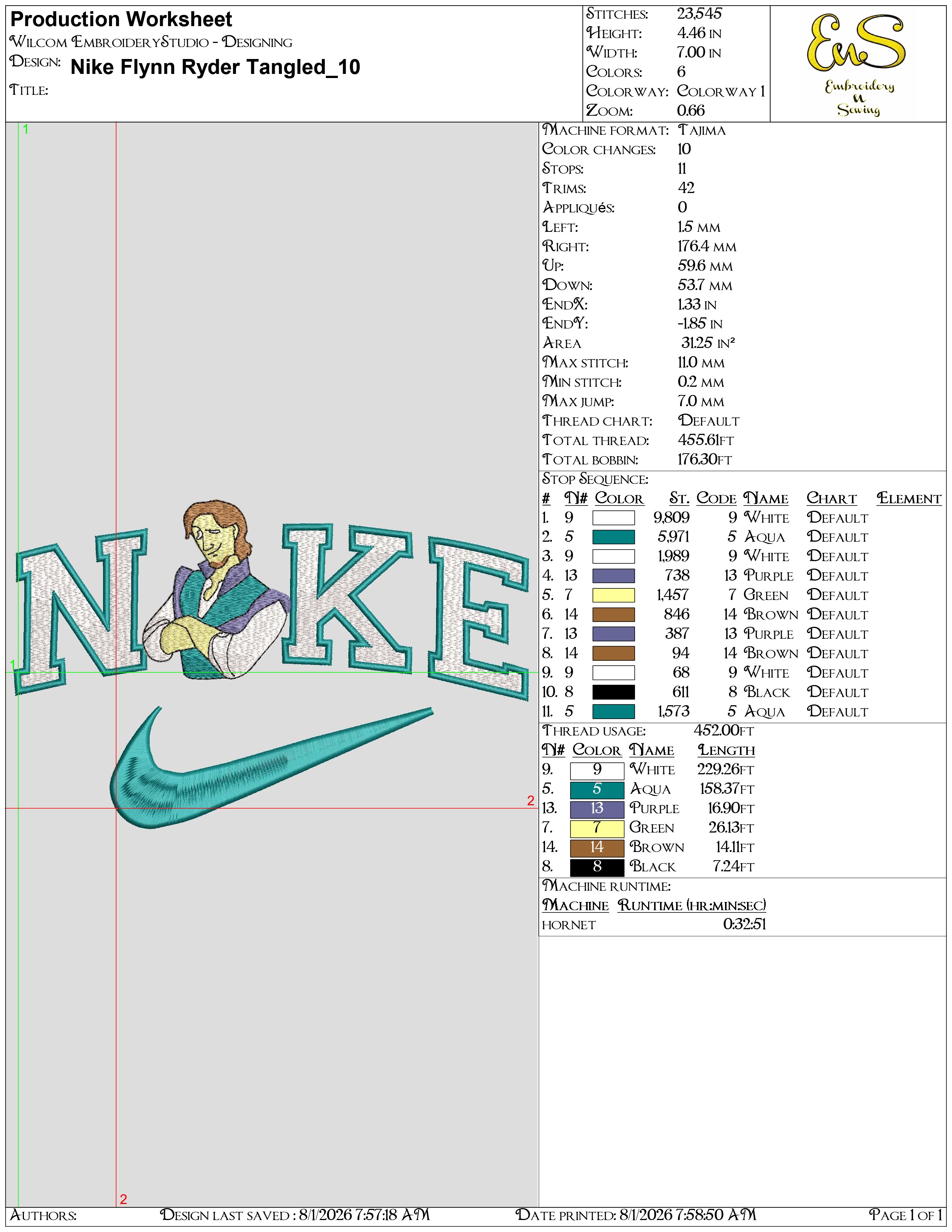952x1232 pixels.
Task: Select the Purple swatch in stop 4
Action: 613,576
